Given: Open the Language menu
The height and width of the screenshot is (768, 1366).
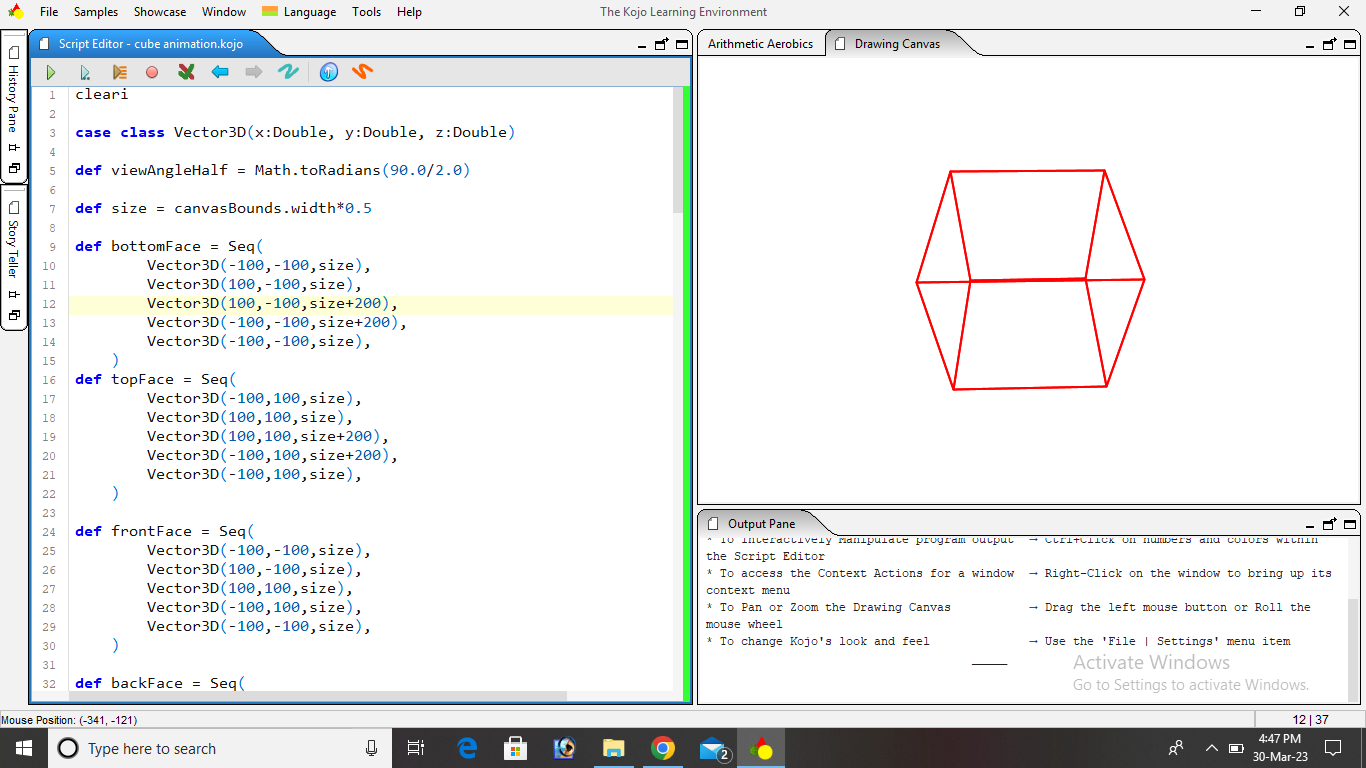Looking at the screenshot, I should point(299,12).
